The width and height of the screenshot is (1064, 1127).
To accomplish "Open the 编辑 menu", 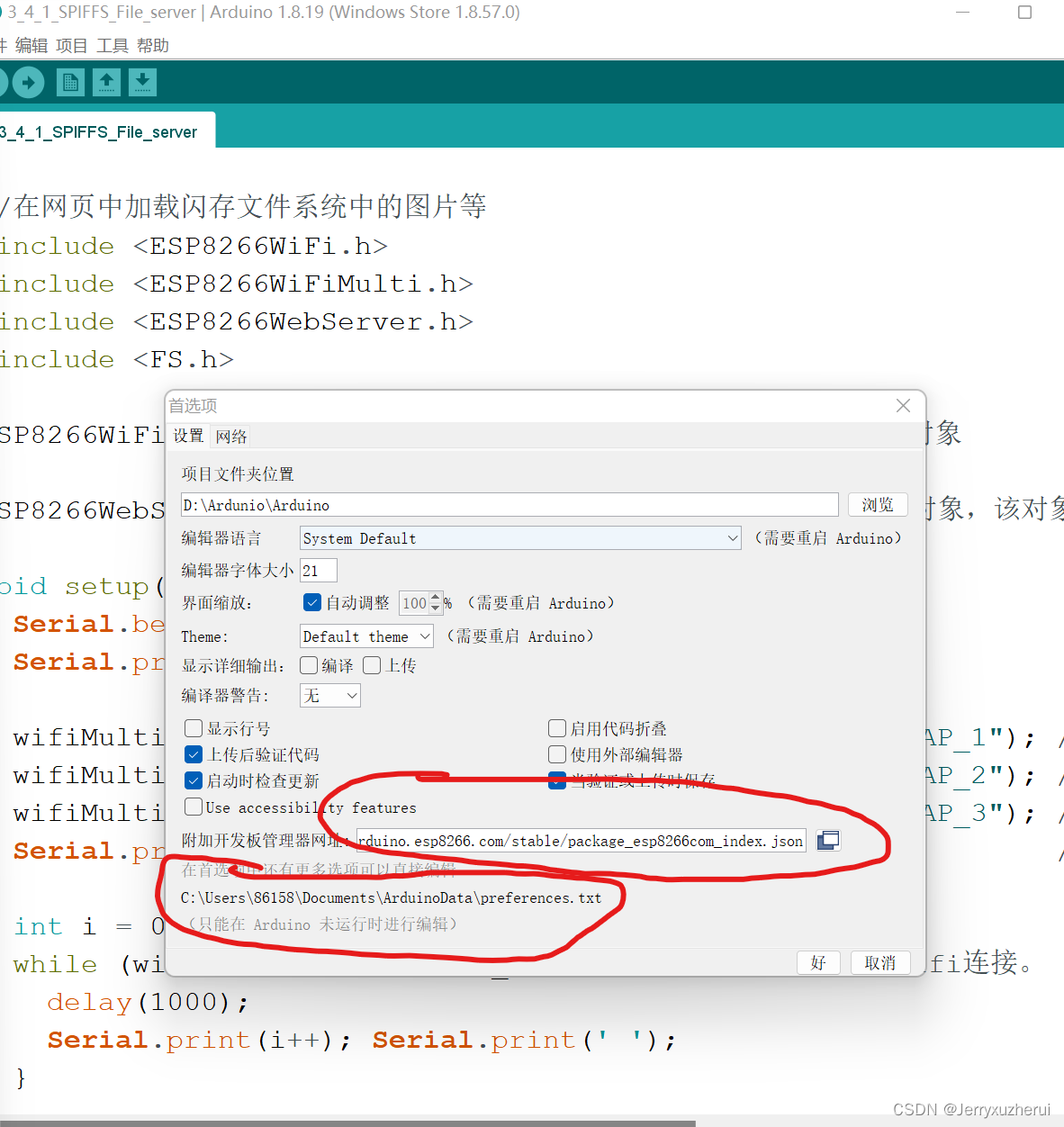I will (32, 45).
